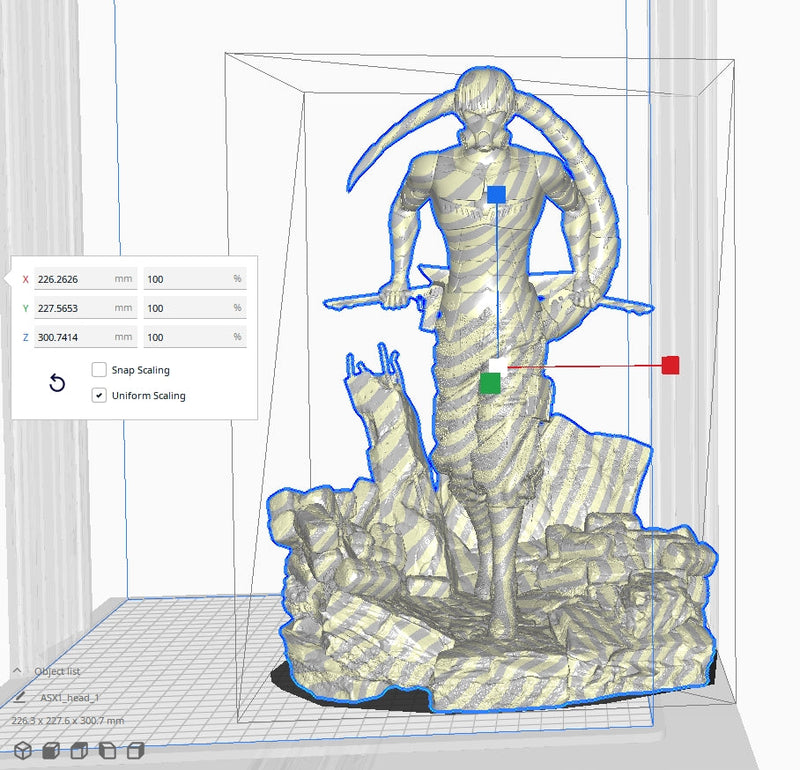The height and width of the screenshot is (770, 800).
Task: Click the blue Z-axis scale handle
Action: pos(496,194)
